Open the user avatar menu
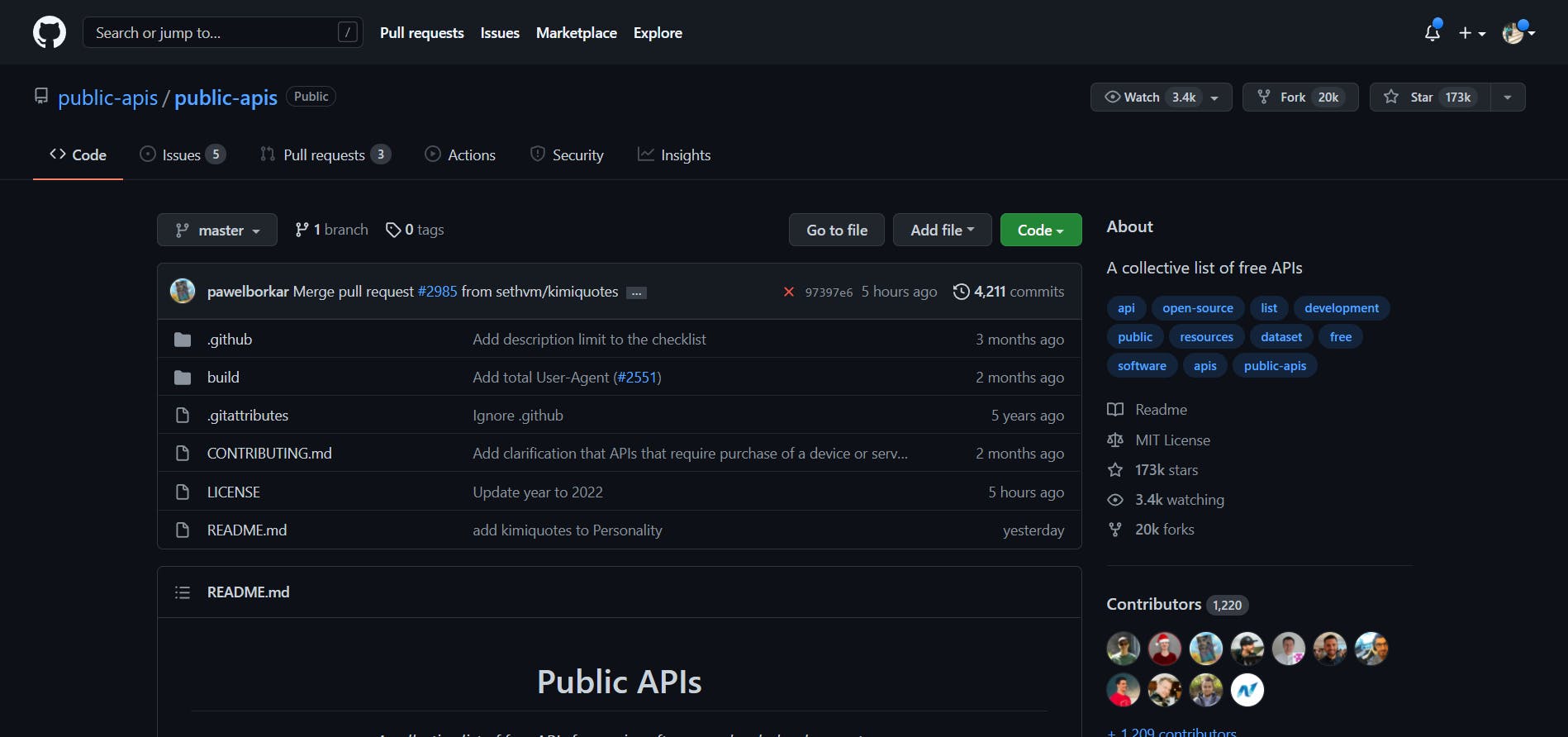The height and width of the screenshot is (737, 1568). 1518,32
